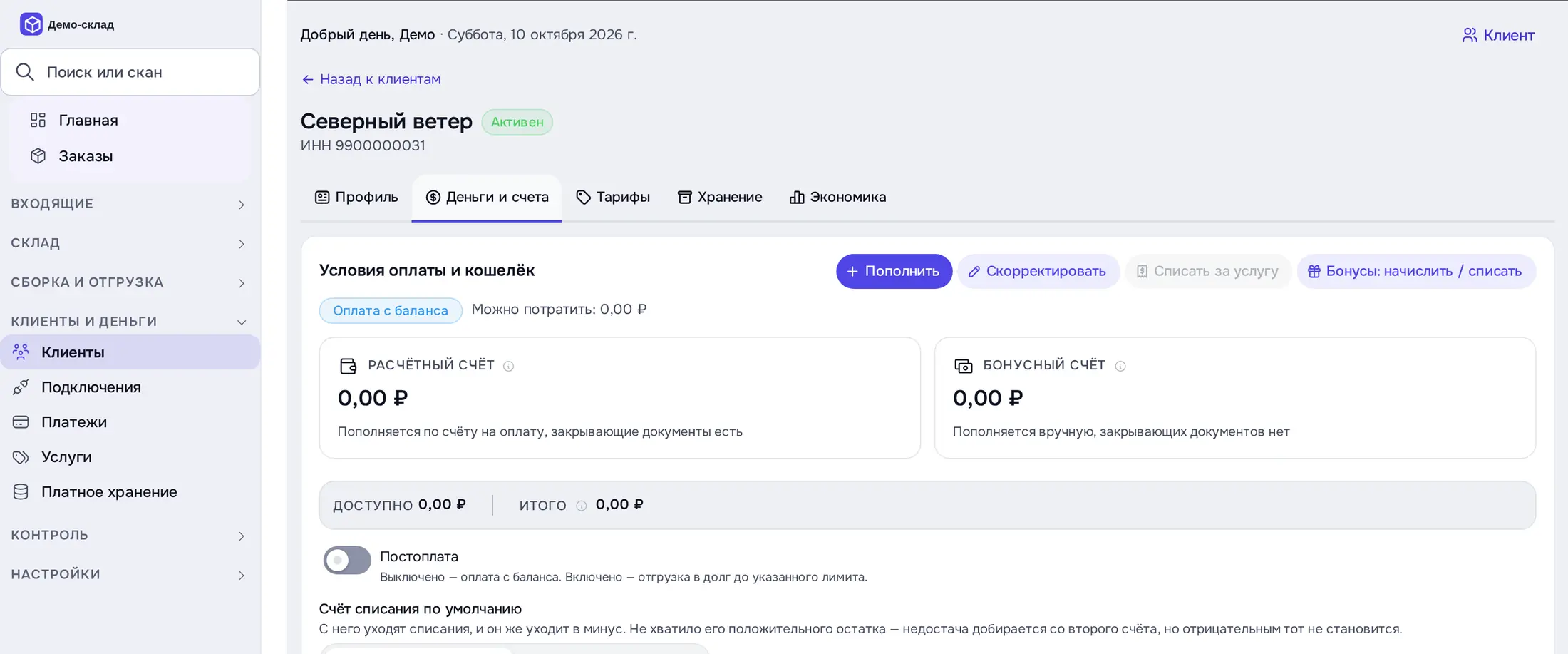
Task: Click the ИНН 9900000031 text
Action: click(x=363, y=145)
